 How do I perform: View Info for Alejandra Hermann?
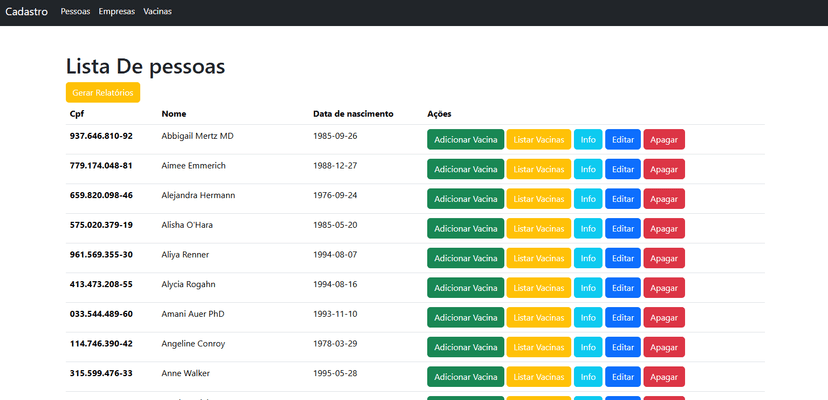[x=588, y=199]
